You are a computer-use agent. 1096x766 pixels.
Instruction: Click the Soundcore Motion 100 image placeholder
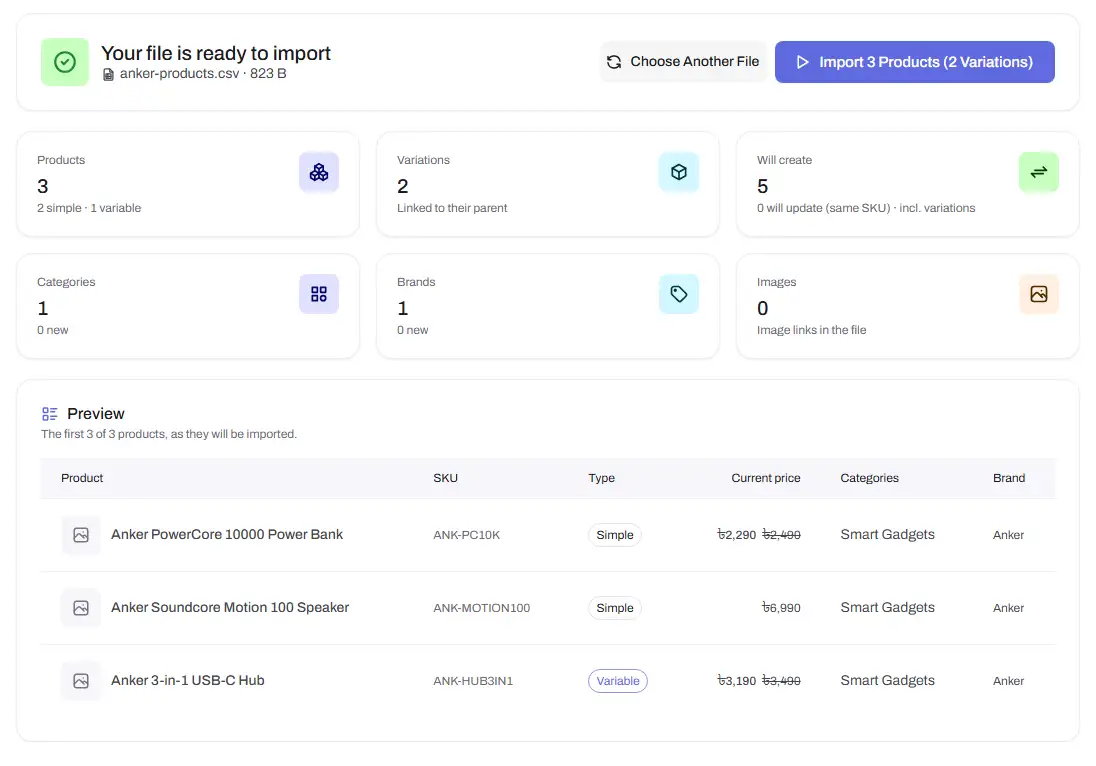tap(81, 608)
